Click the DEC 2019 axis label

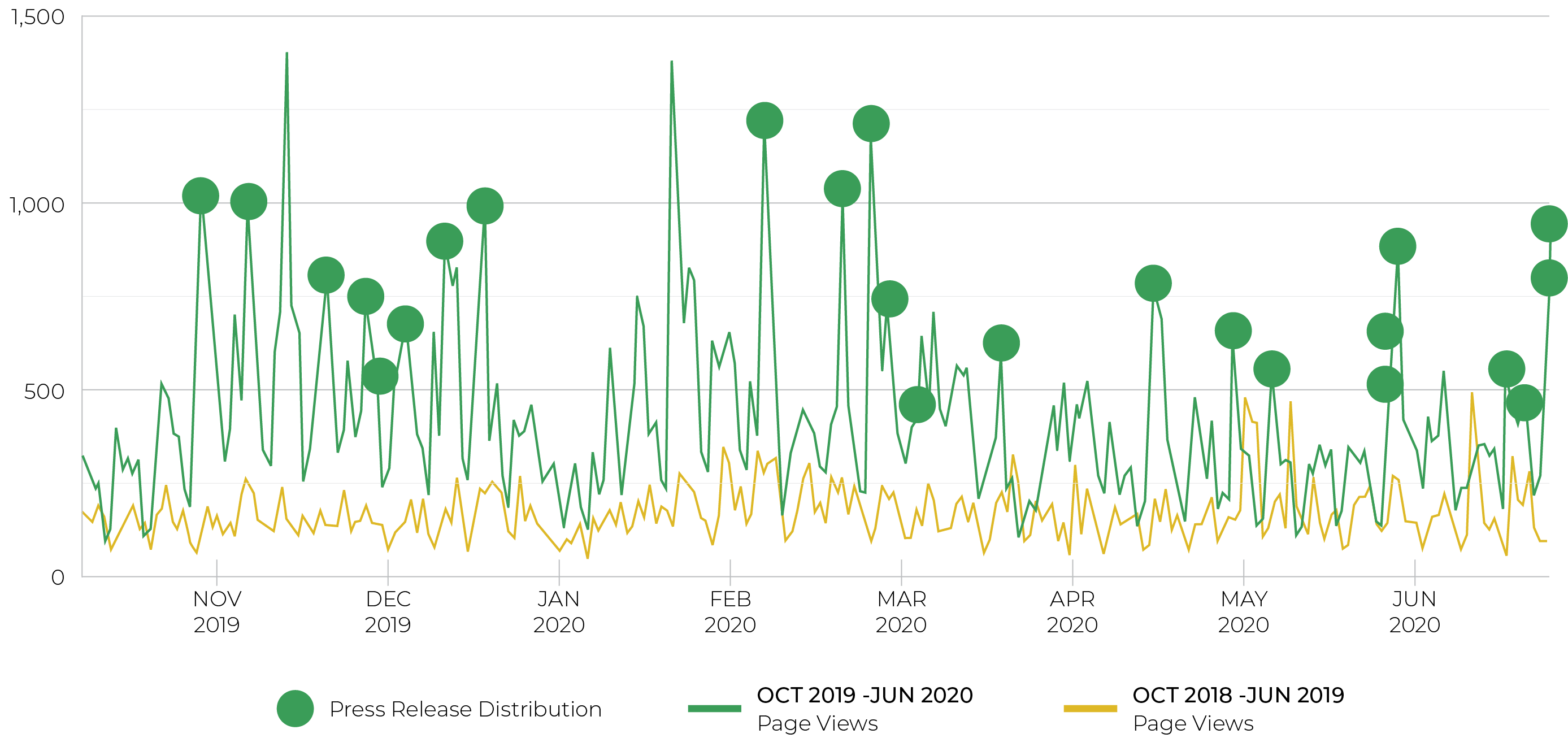click(388, 612)
